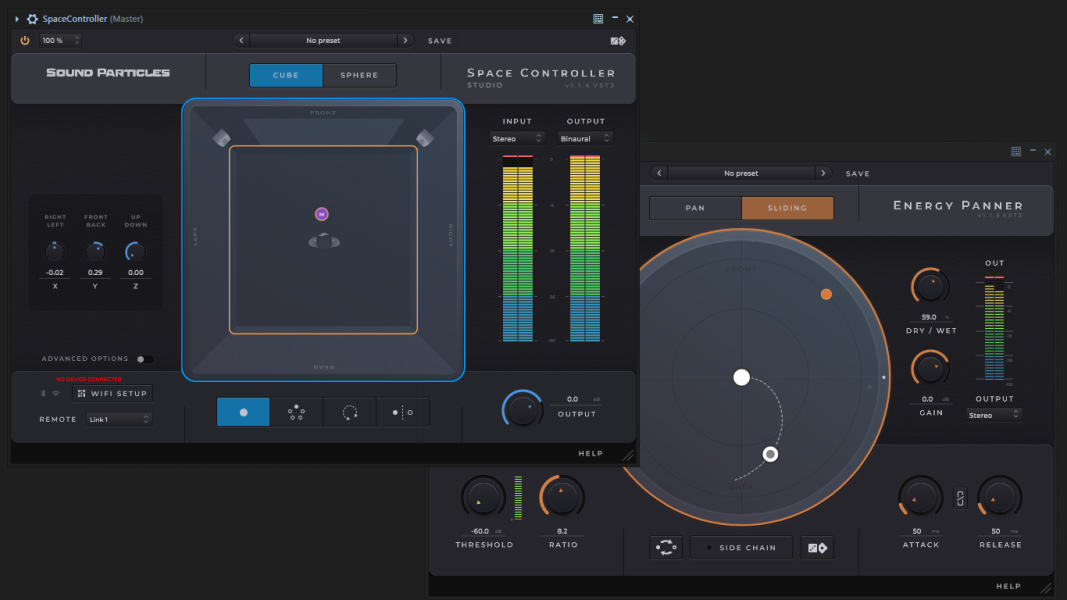This screenshot has height=600, width=1067.
Task: Click the WiFi status icon
Action: 56,394
